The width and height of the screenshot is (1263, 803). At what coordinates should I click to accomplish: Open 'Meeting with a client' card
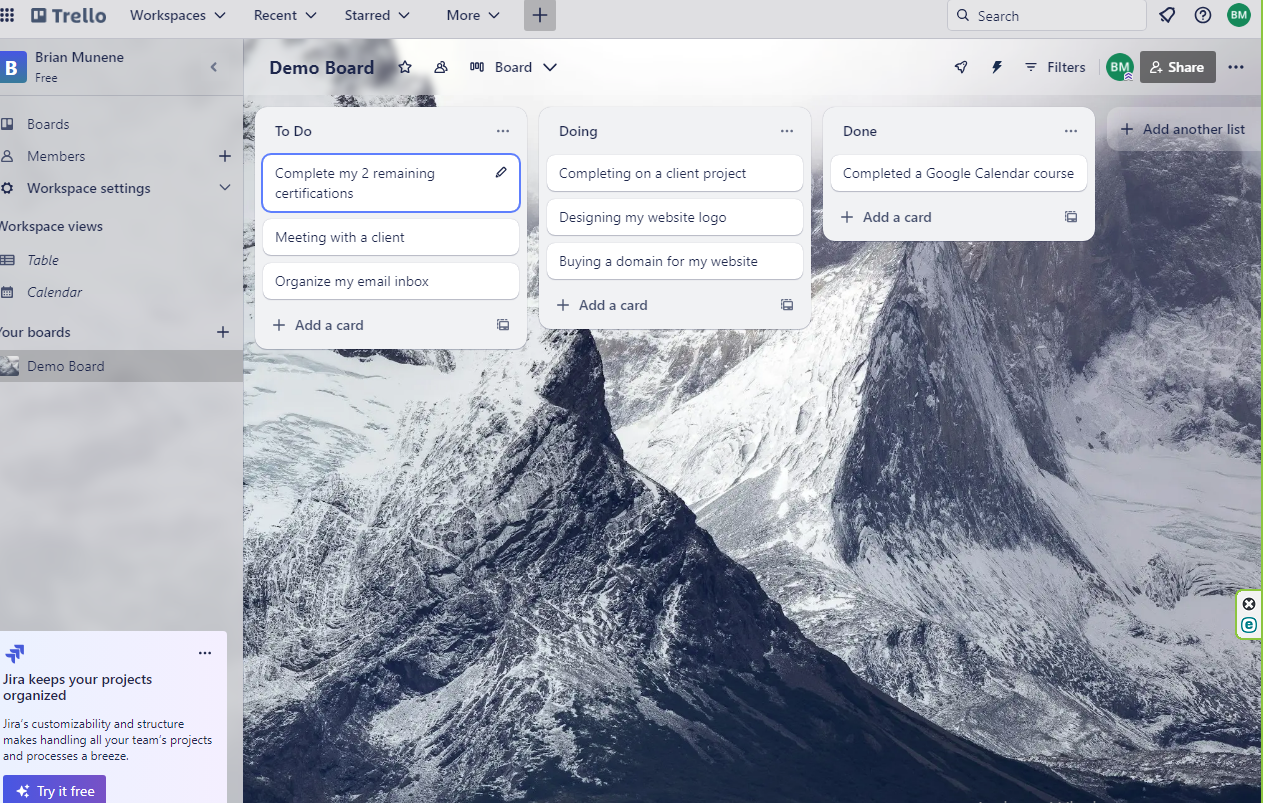(391, 237)
